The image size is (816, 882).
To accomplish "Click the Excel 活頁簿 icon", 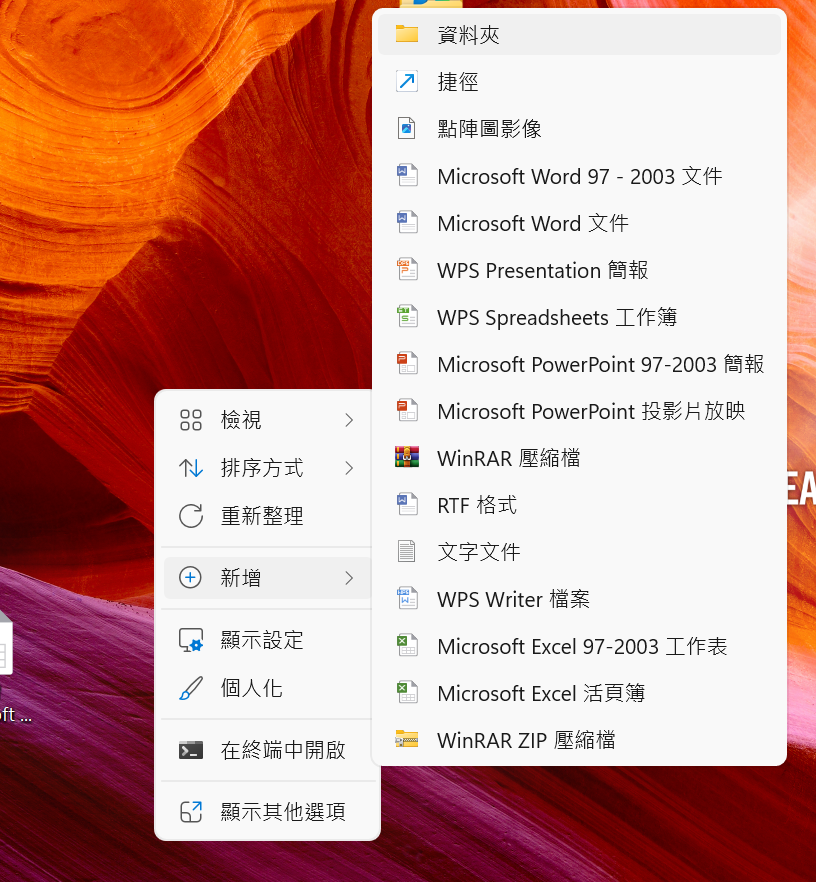I will [407, 692].
